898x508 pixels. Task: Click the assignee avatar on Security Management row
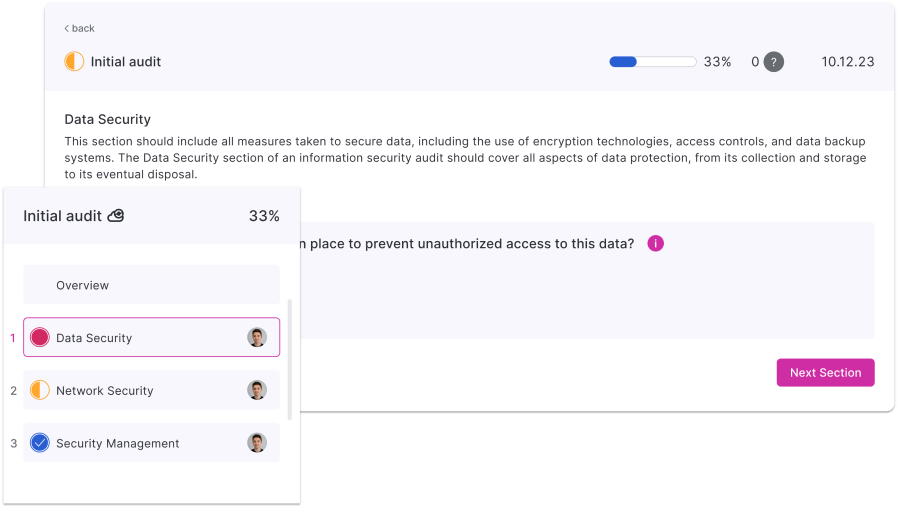[257, 443]
